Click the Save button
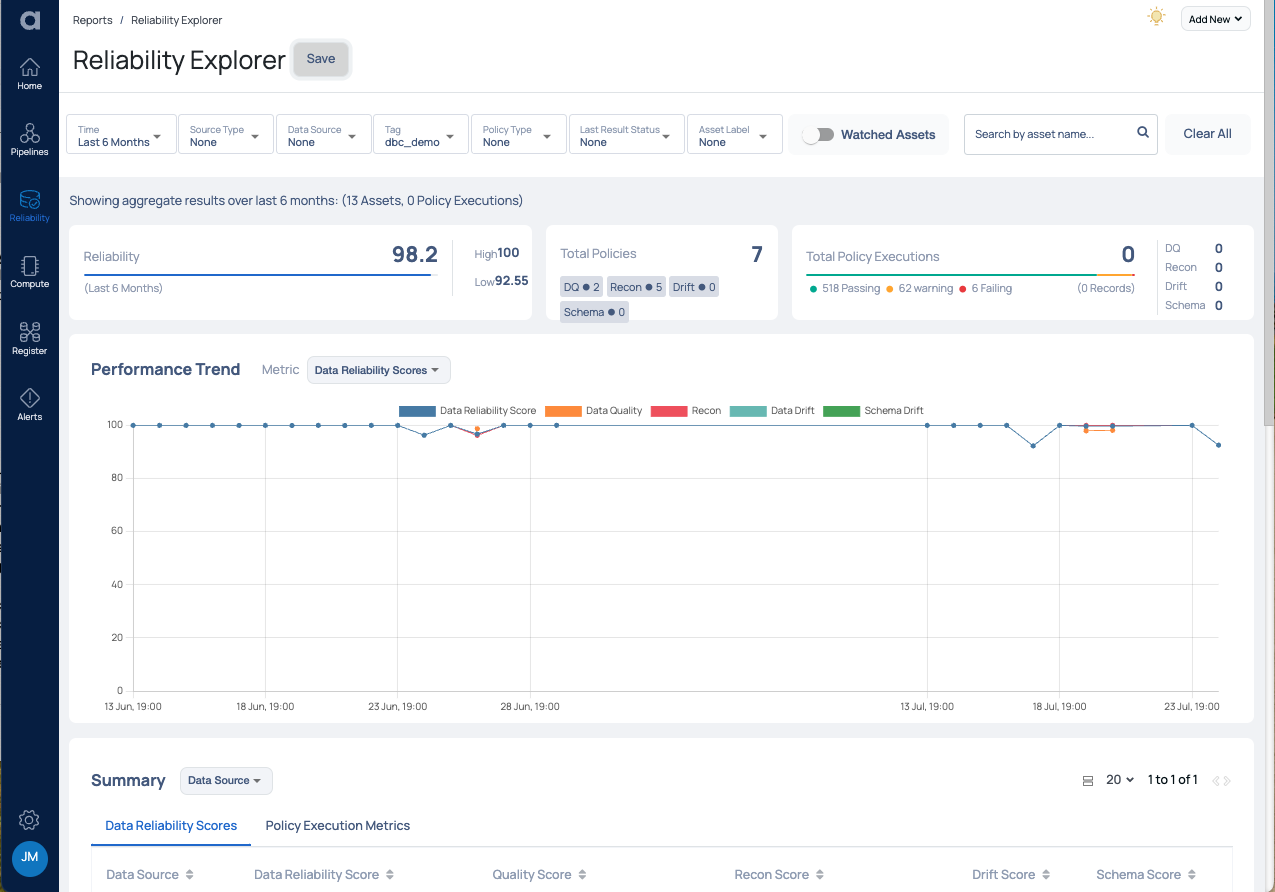This screenshot has height=892, width=1275. click(x=321, y=59)
